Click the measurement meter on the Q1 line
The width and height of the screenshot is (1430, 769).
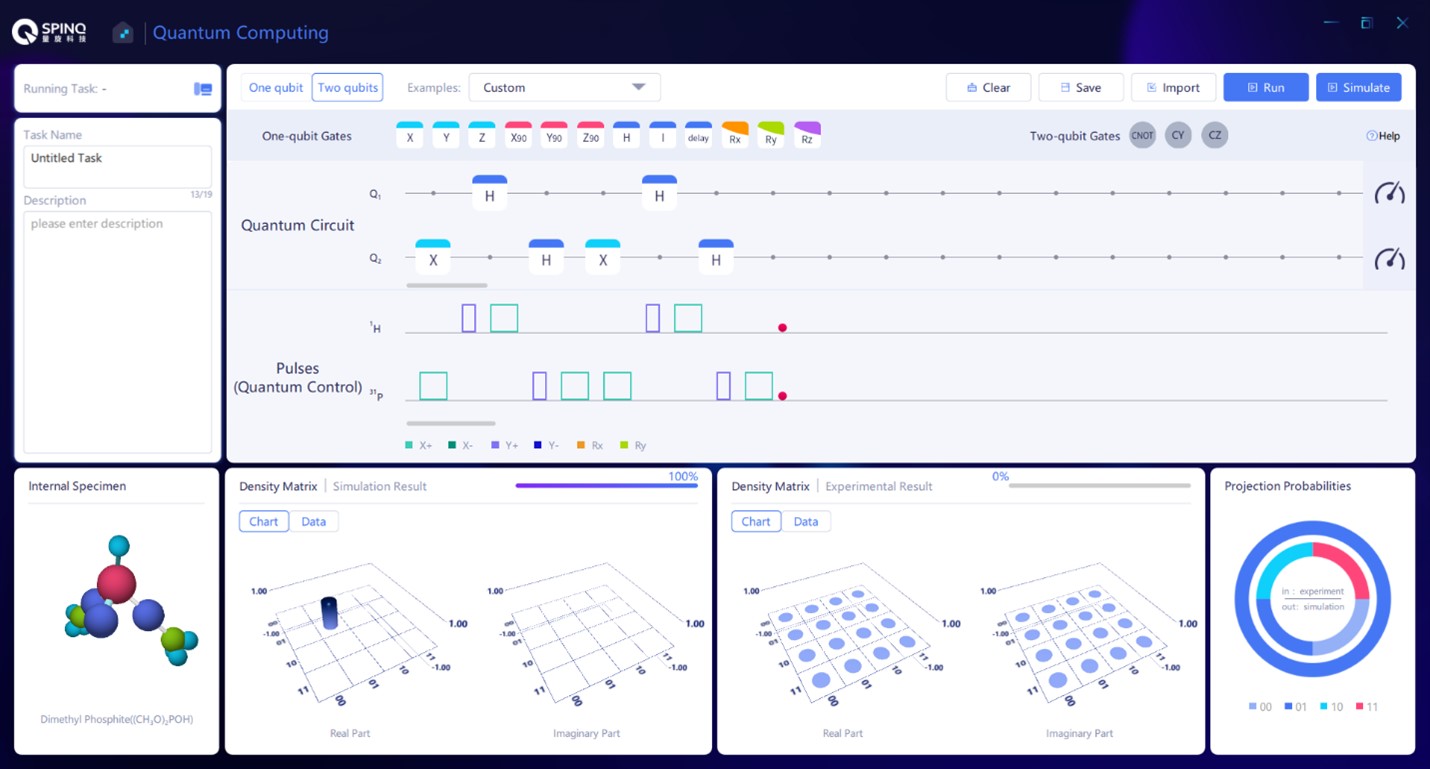(1389, 192)
